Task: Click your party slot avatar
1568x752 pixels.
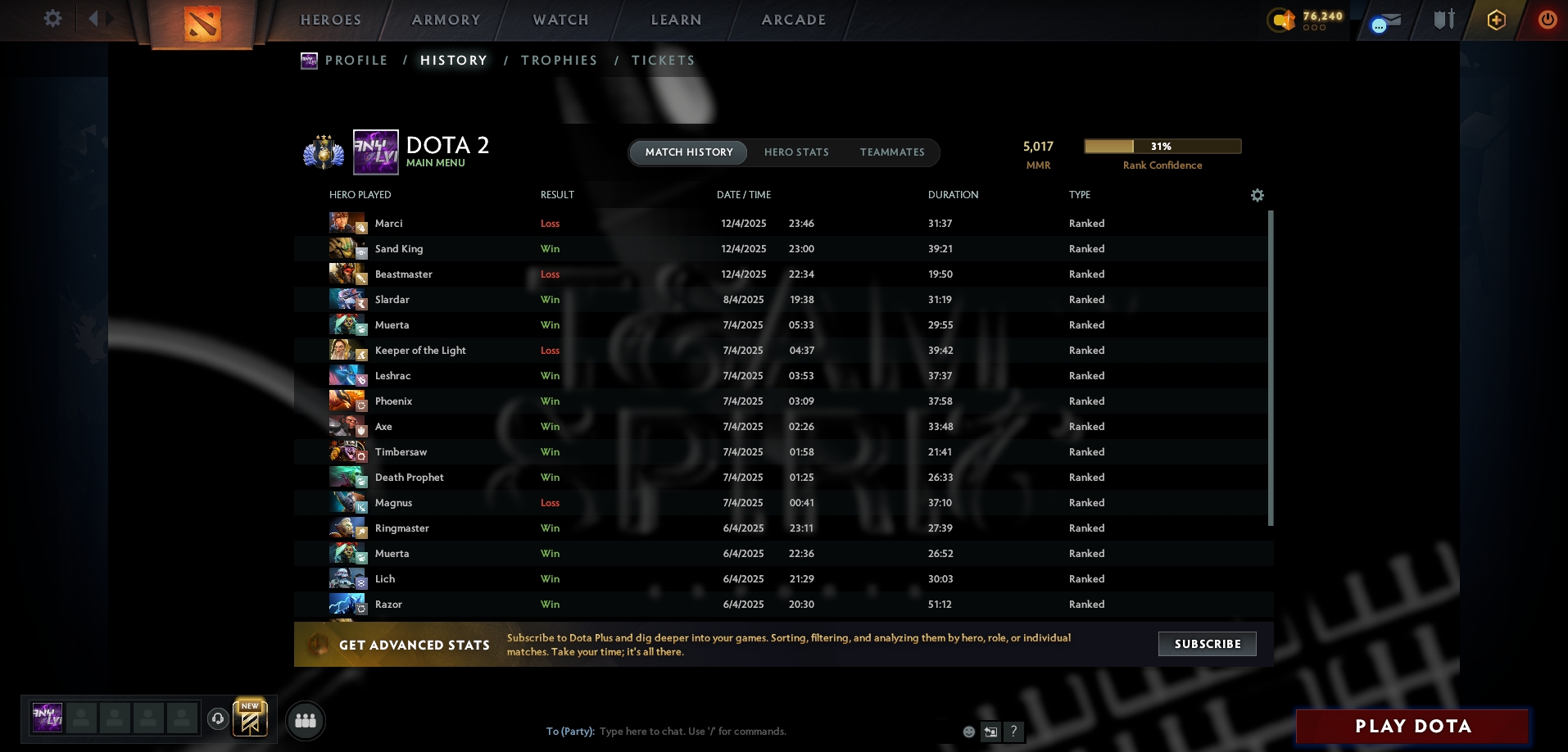Action: 48,718
